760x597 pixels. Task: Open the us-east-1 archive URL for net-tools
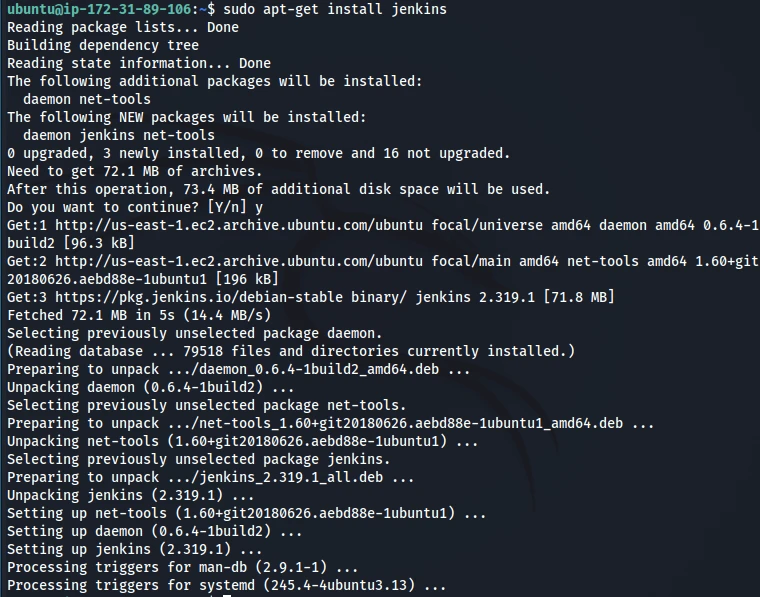click(250, 261)
